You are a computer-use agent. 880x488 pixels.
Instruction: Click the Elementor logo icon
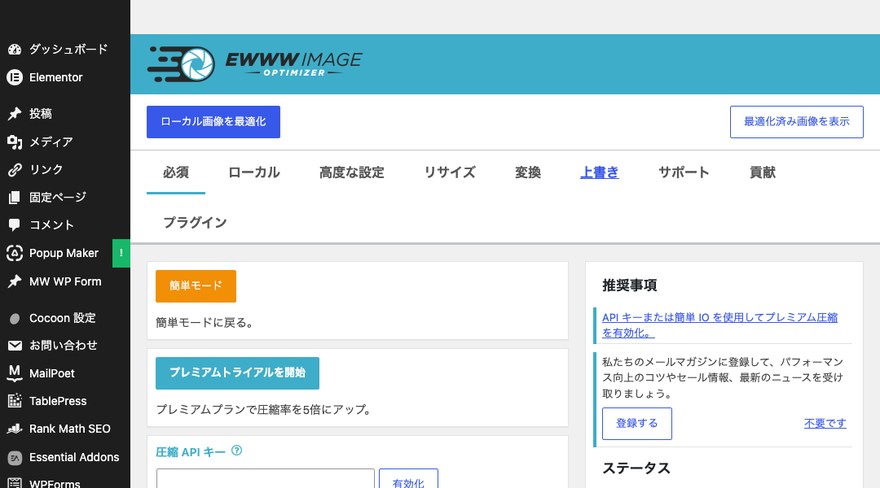click(15, 77)
